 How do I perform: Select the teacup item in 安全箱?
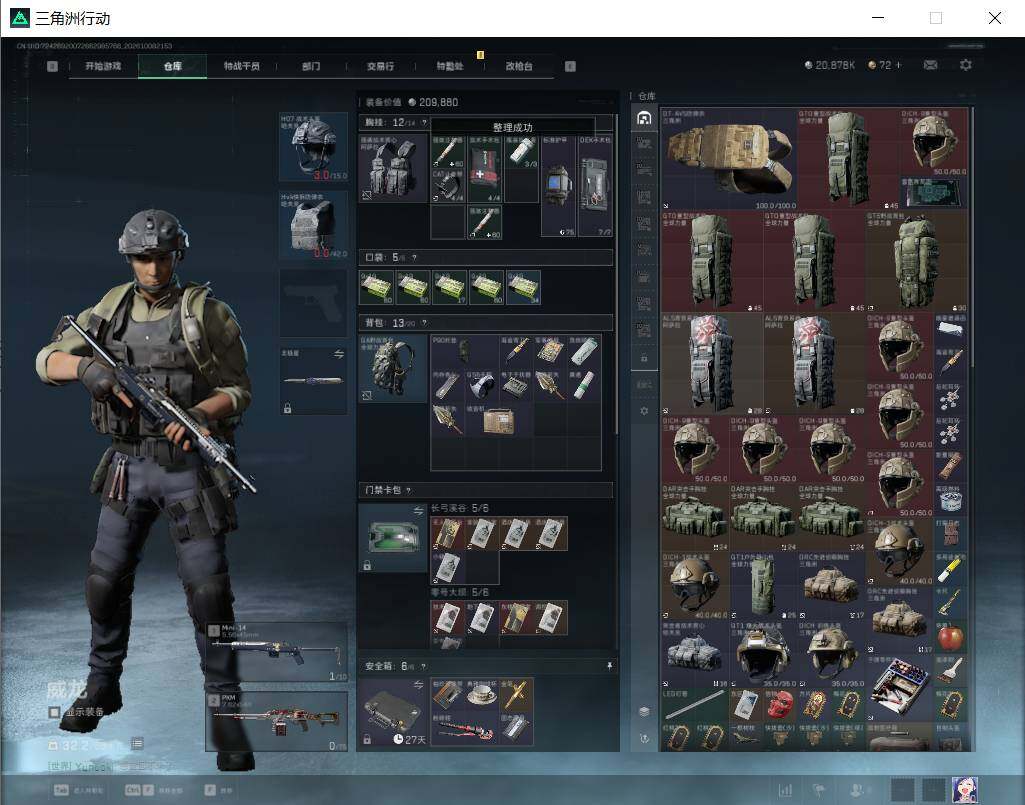(x=482, y=694)
